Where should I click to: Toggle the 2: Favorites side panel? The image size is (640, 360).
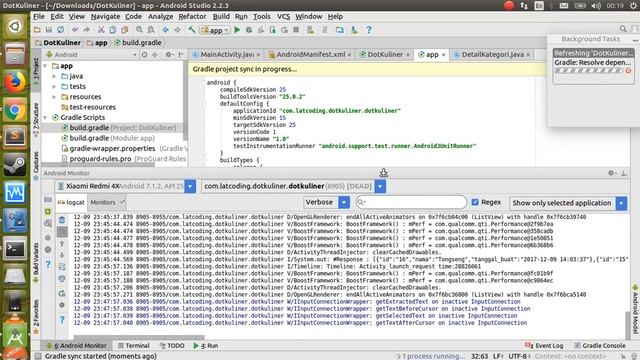click(x=36, y=317)
